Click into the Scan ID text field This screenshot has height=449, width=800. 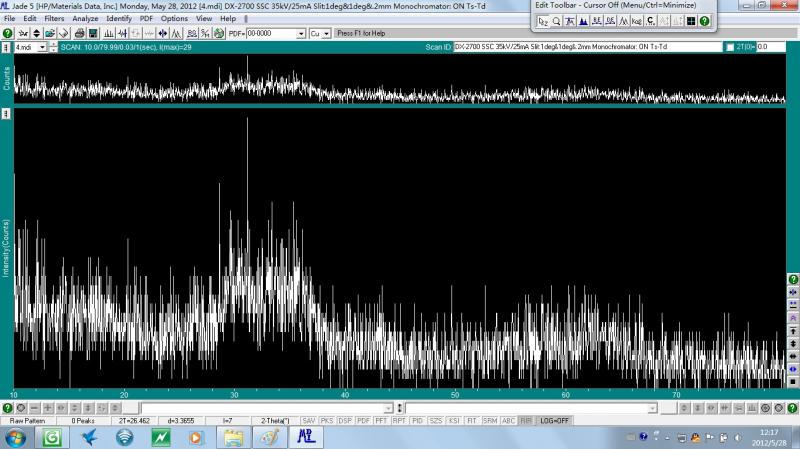(585, 47)
